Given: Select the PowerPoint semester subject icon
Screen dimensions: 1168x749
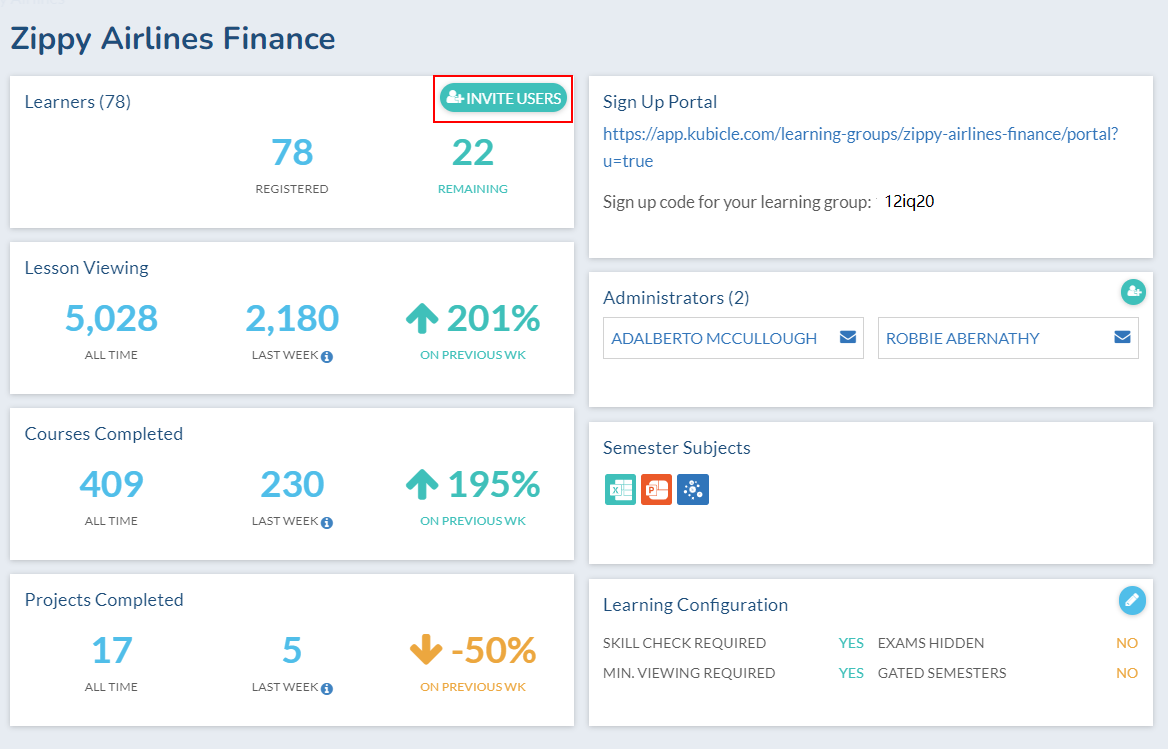Looking at the screenshot, I should coord(656,489).
